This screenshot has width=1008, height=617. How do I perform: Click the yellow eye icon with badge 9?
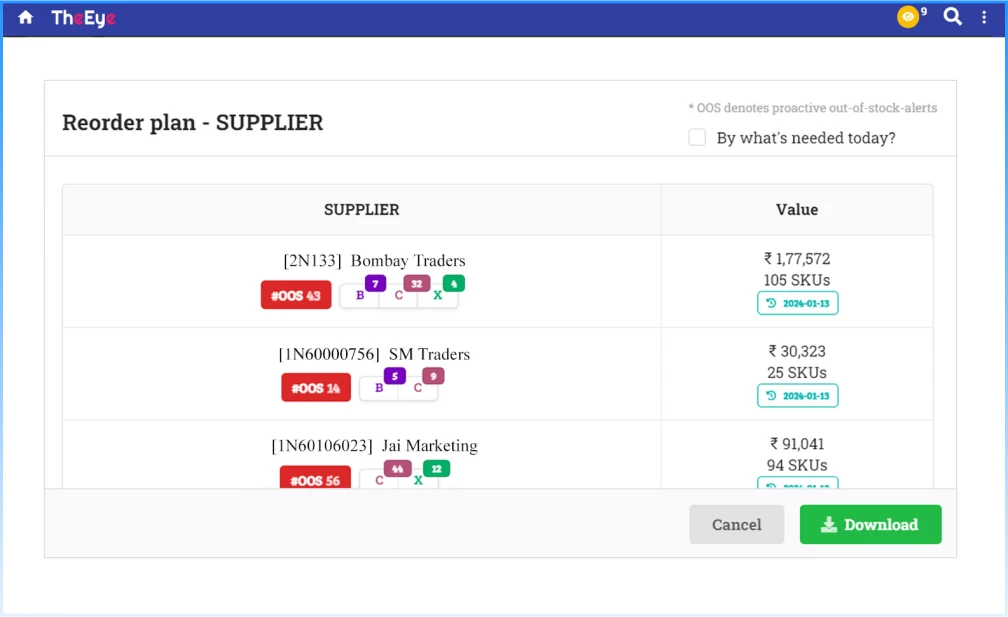pos(907,17)
